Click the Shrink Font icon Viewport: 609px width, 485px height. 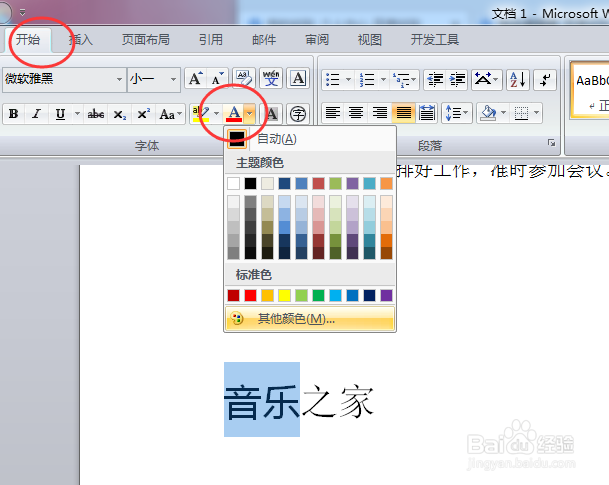coord(217,79)
